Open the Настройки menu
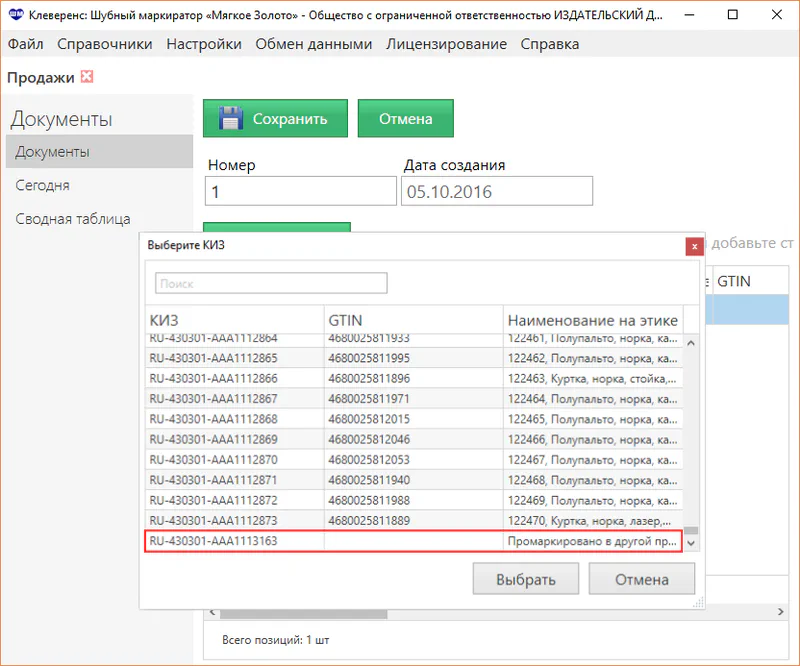Viewport: 800px width, 666px height. pos(204,44)
